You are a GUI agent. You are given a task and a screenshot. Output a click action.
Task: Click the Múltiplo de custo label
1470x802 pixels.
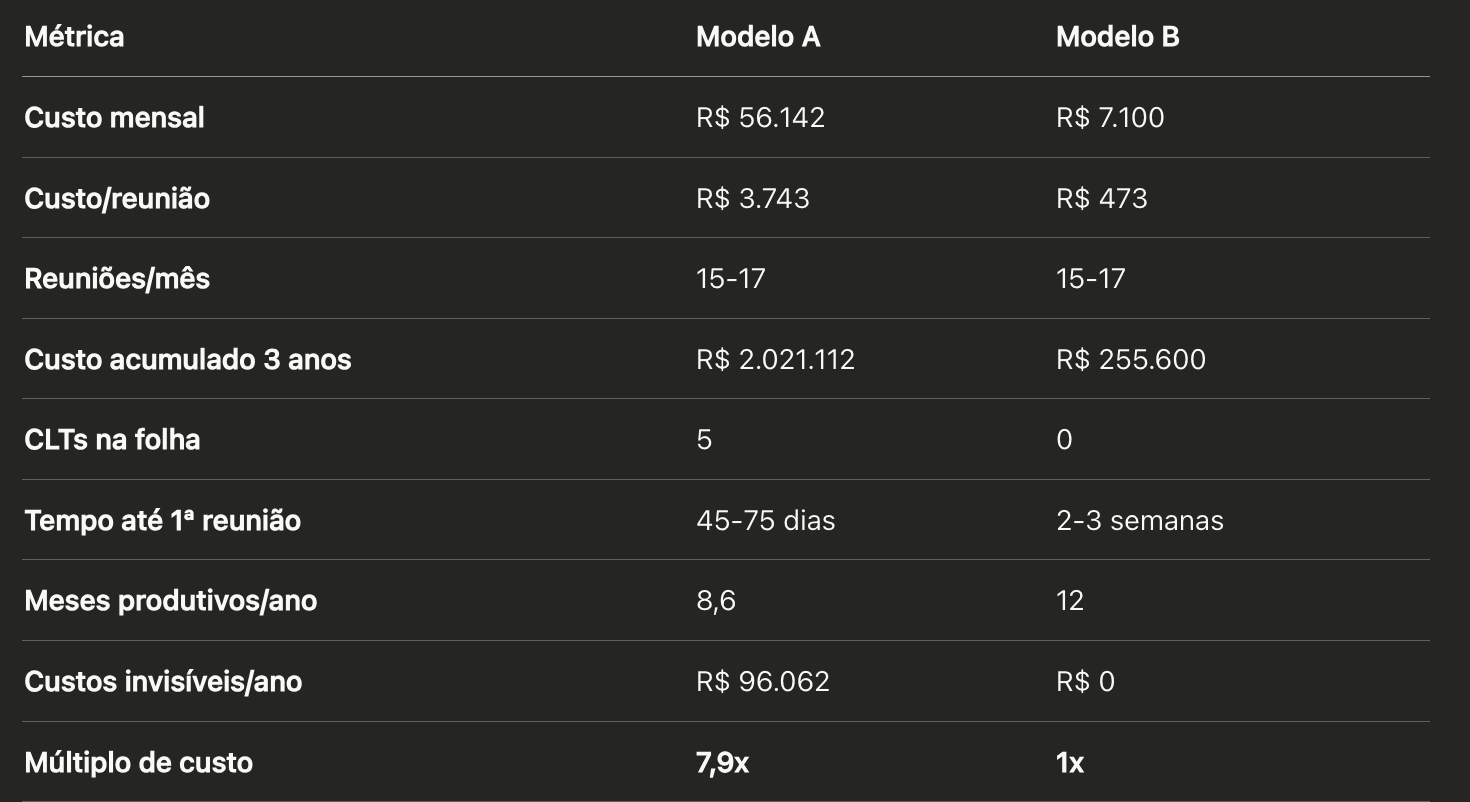pyautogui.click(x=138, y=763)
